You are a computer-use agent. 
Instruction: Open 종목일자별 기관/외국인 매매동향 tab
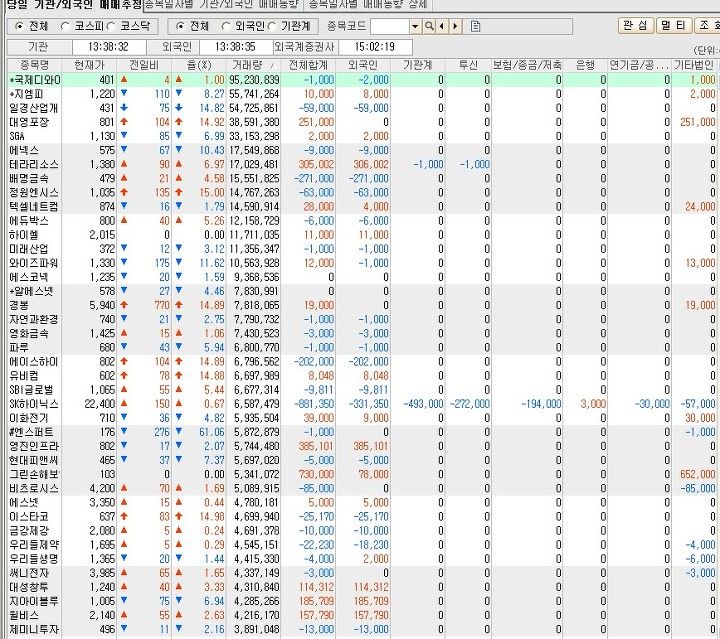click(x=223, y=5)
